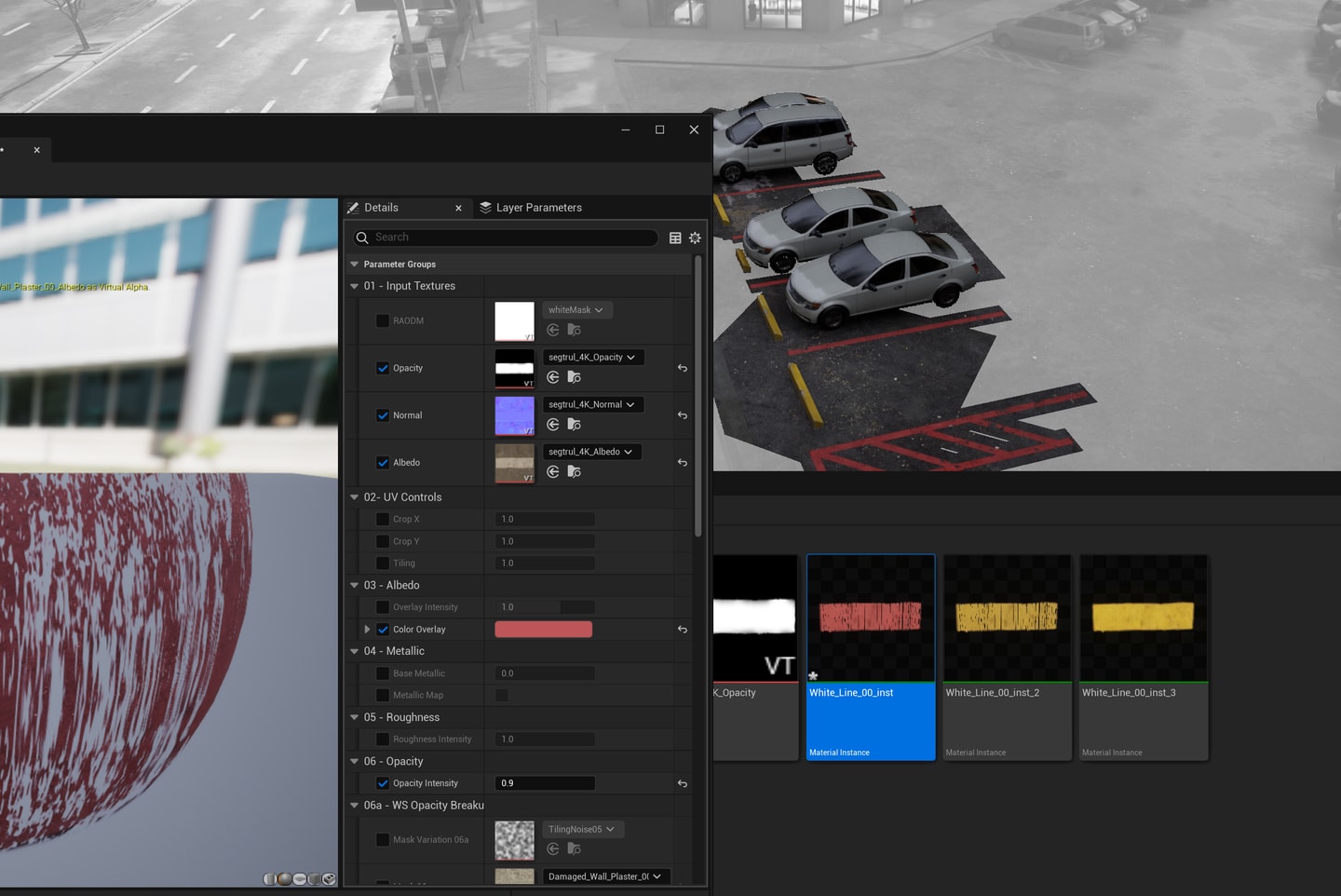Browse to TilingNoise05 in Content Browser
The image size is (1341, 896).
click(575, 848)
